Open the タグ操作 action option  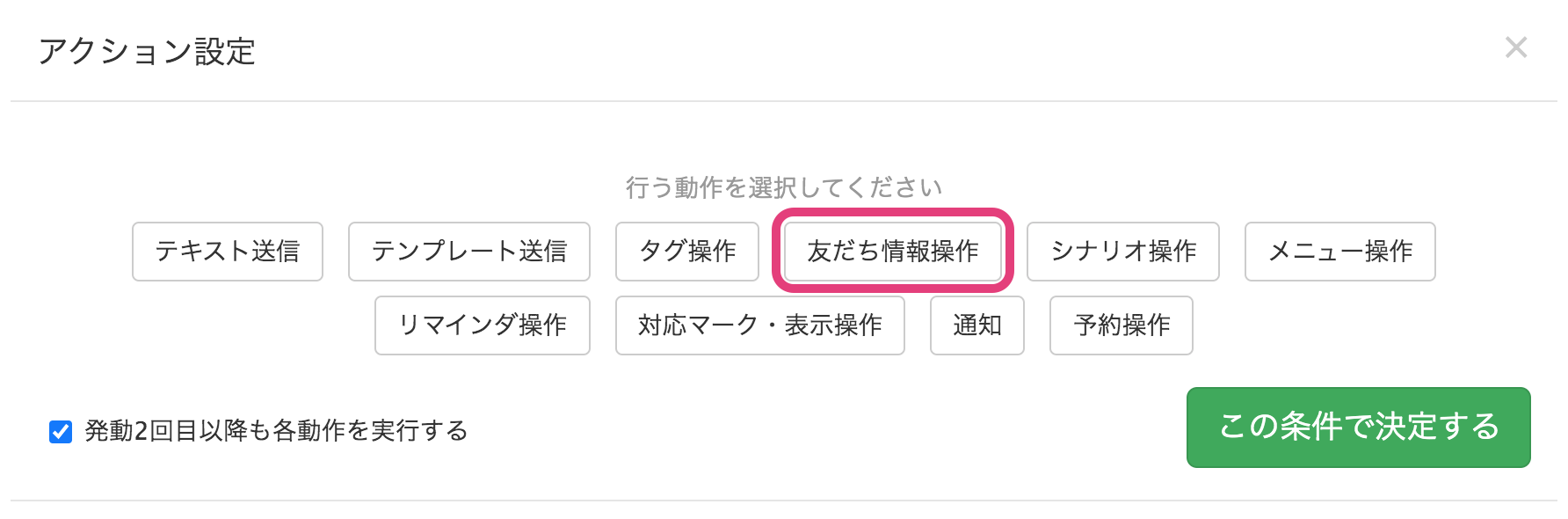(687, 252)
